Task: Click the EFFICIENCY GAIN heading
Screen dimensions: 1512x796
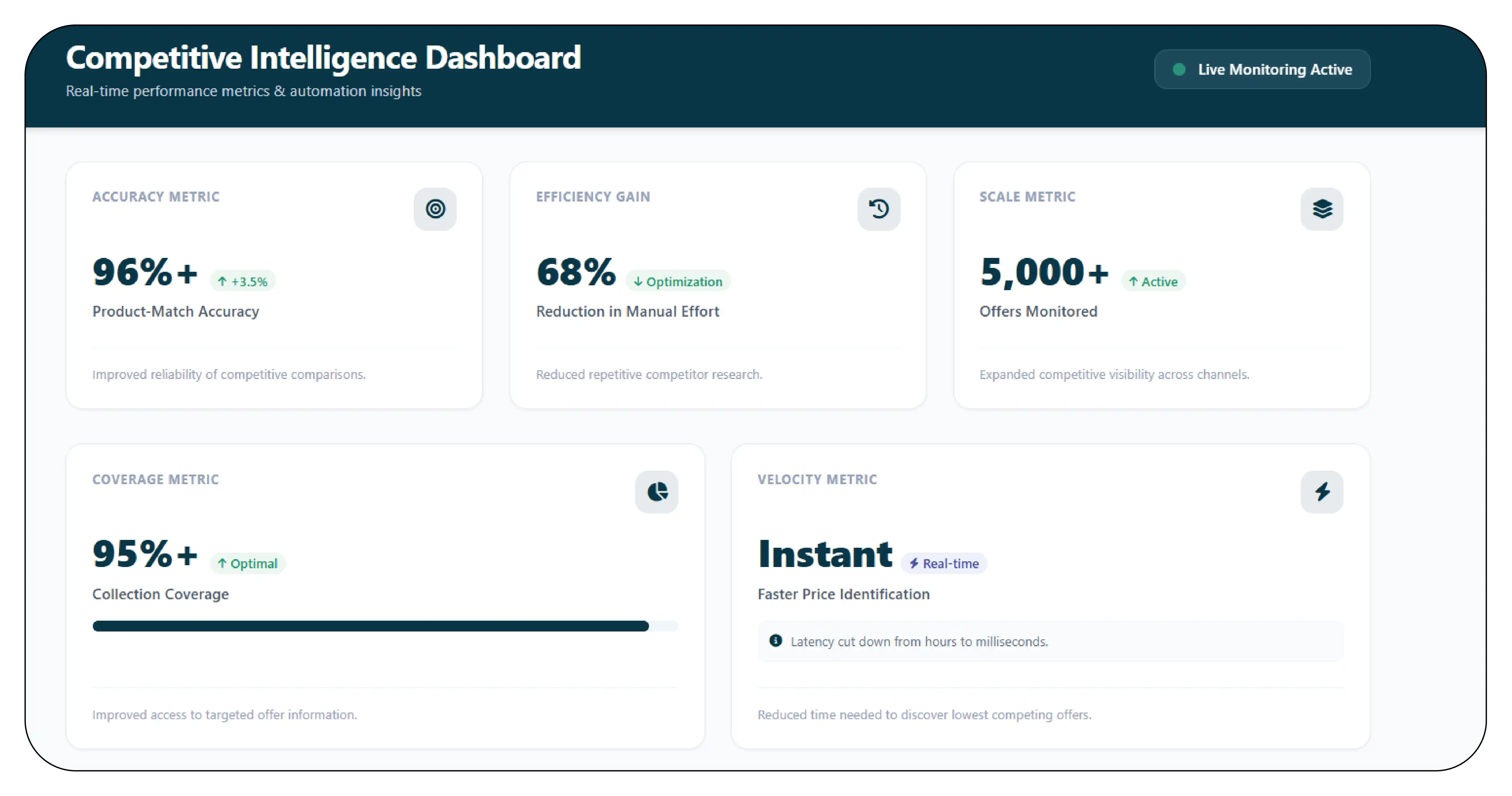Action: click(593, 197)
